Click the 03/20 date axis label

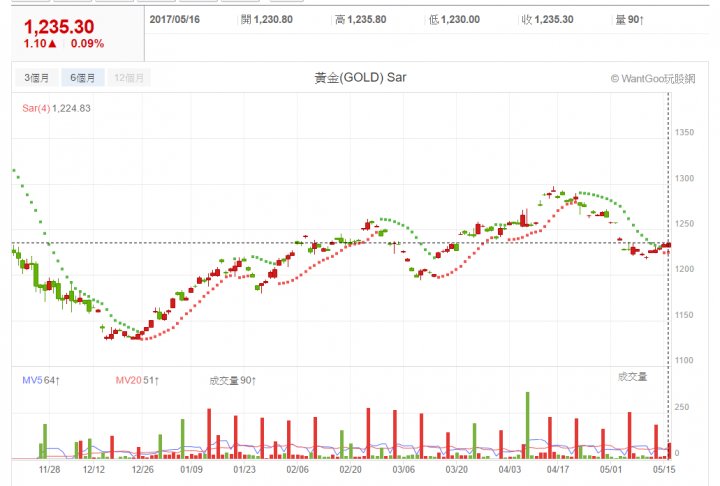tap(456, 469)
